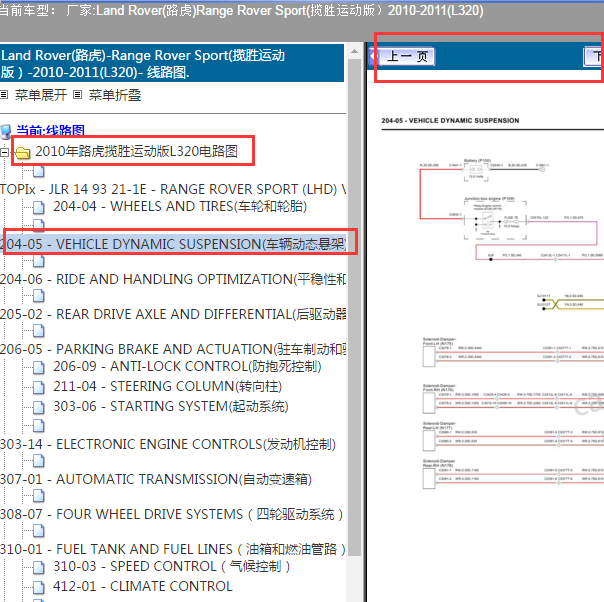Viewport: 604px width, 602px height.
Task: Click page icon beside 310-03 SPEED CONTROL
Action: (x=39, y=568)
